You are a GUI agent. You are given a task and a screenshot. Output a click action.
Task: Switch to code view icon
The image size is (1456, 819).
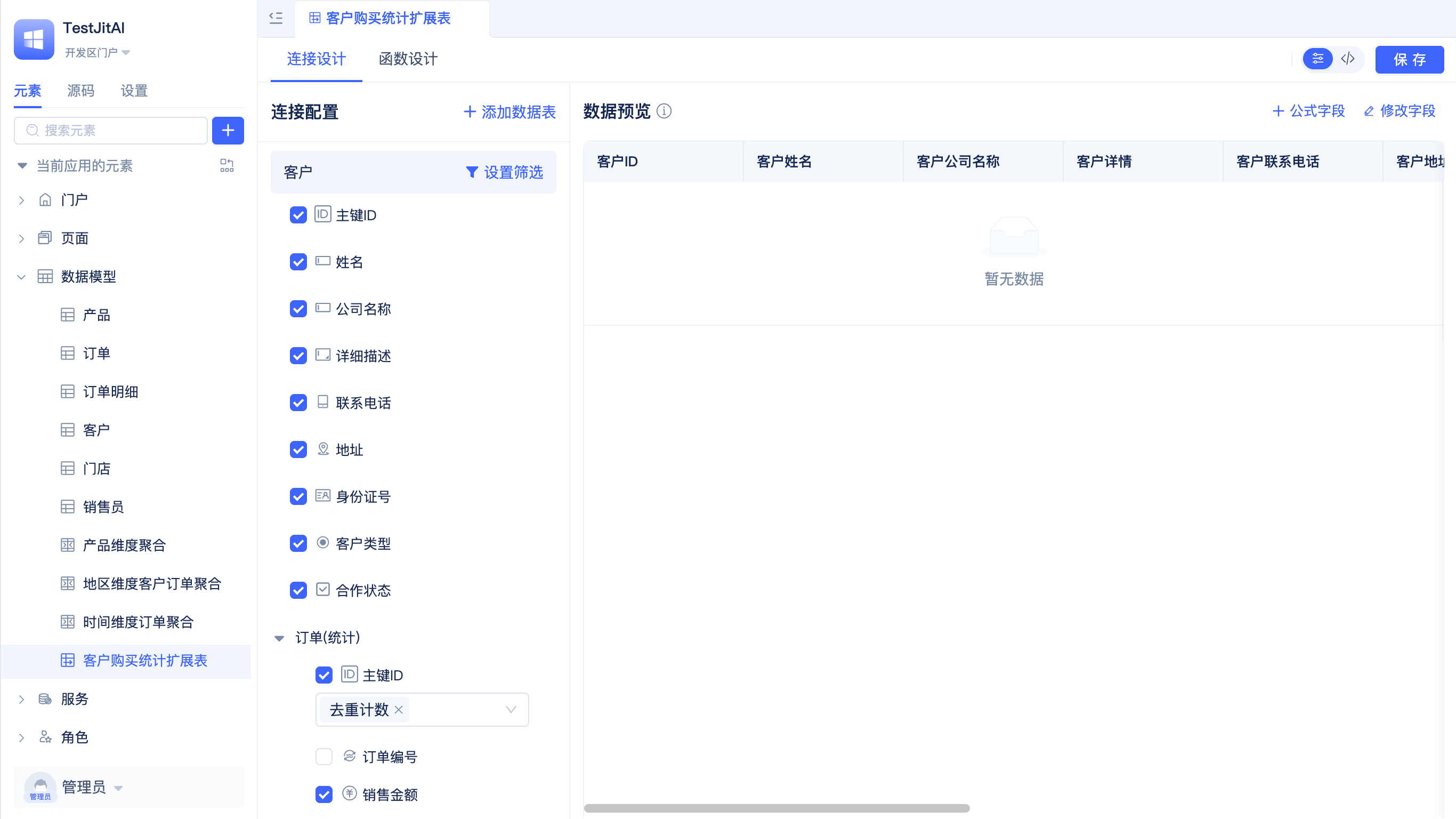1347,59
